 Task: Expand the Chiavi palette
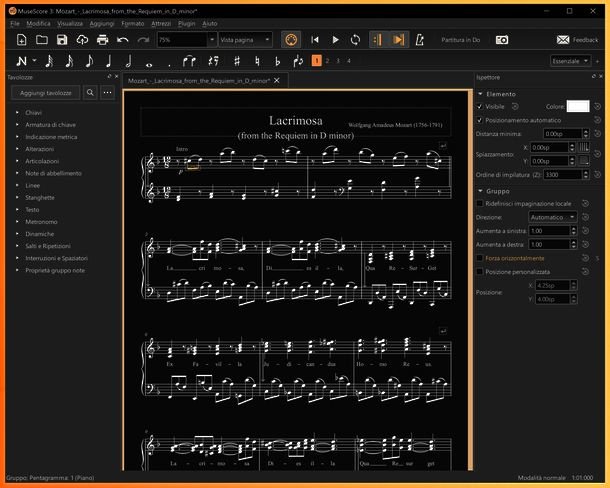click(17, 112)
